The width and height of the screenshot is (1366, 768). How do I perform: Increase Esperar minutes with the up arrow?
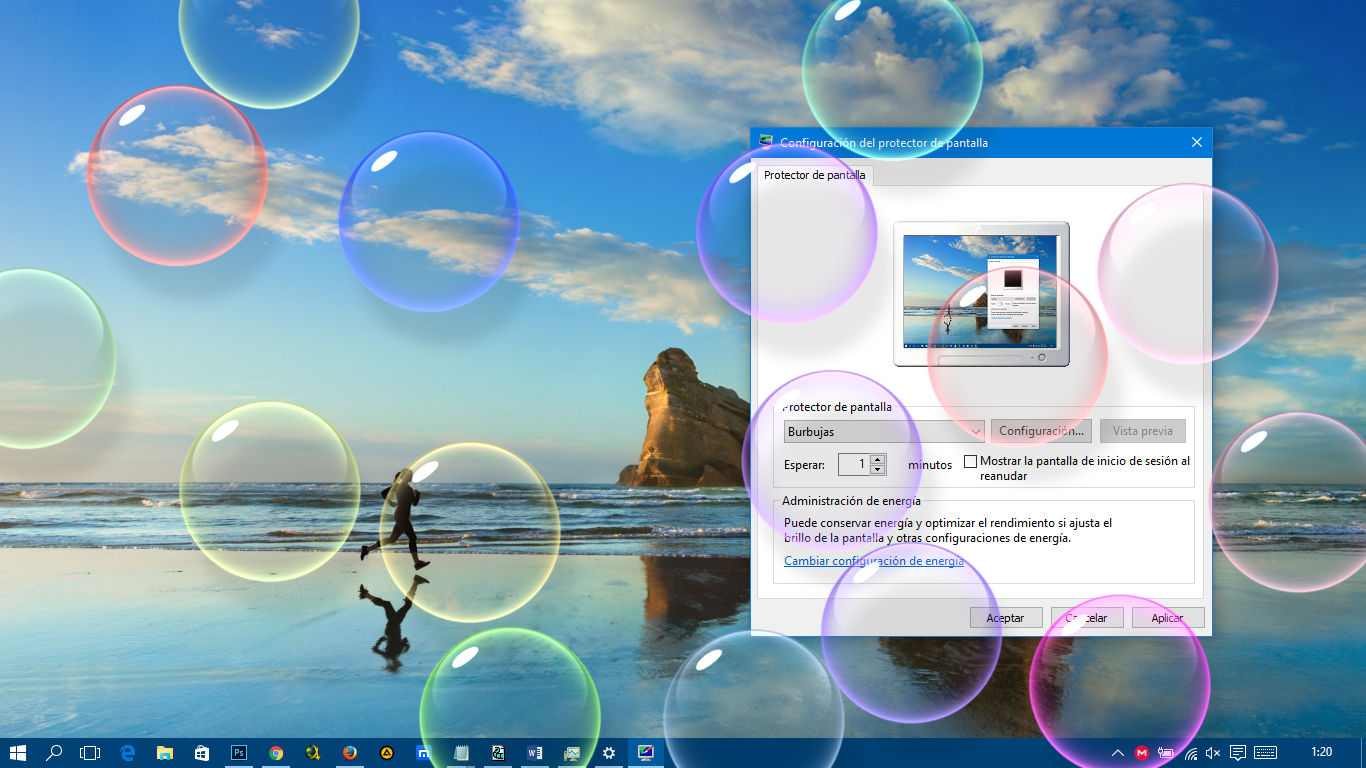click(x=878, y=459)
